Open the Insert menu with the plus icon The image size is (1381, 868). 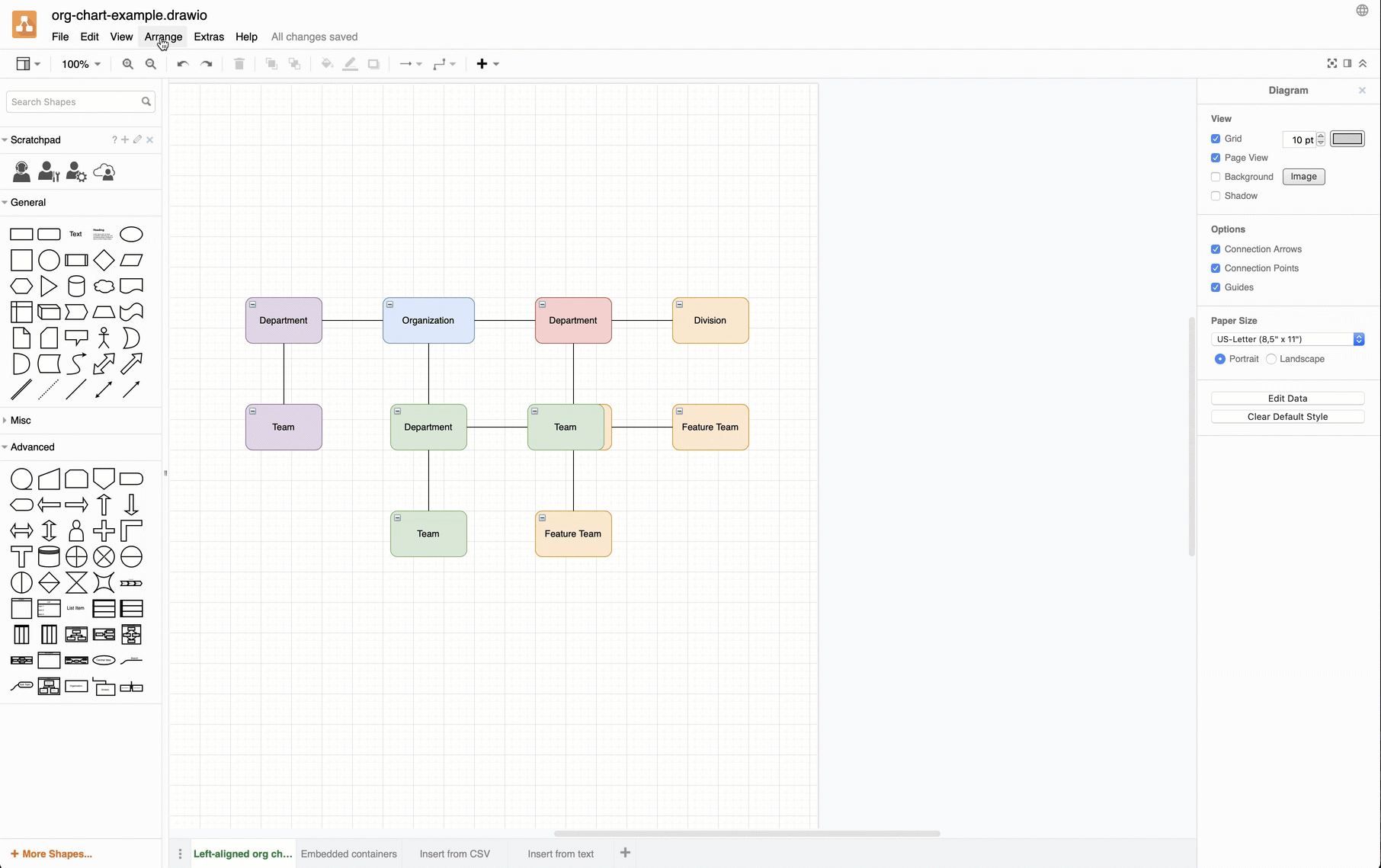483,64
